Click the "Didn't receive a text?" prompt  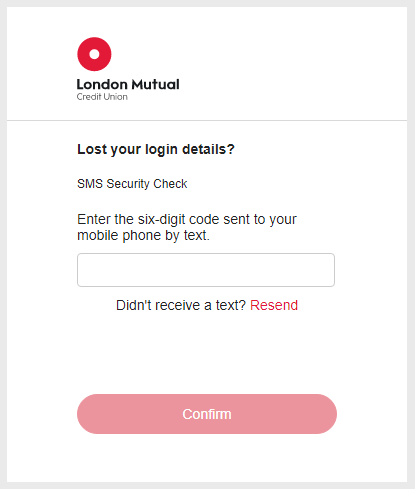tap(181, 305)
